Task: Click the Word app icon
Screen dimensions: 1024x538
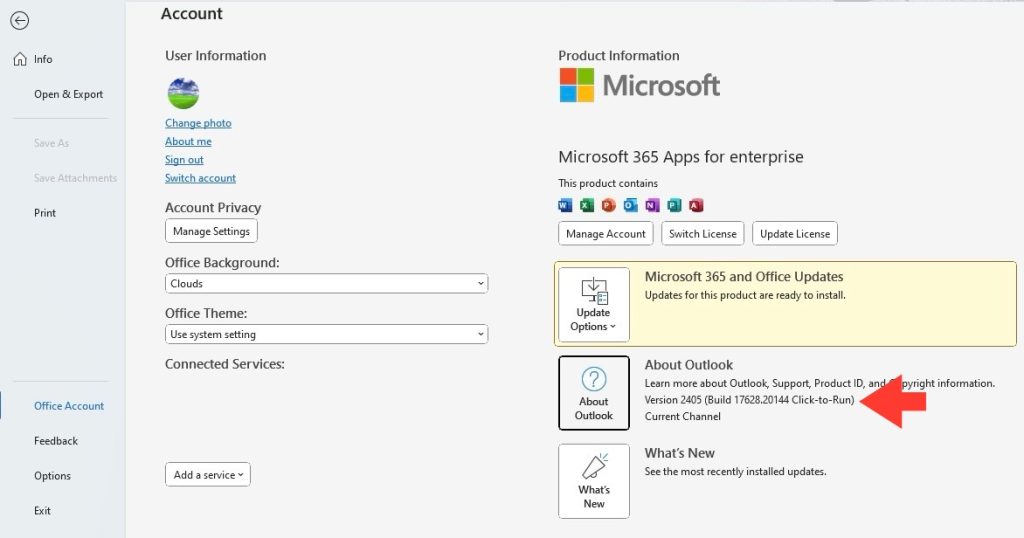Action: (x=565, y=206)
